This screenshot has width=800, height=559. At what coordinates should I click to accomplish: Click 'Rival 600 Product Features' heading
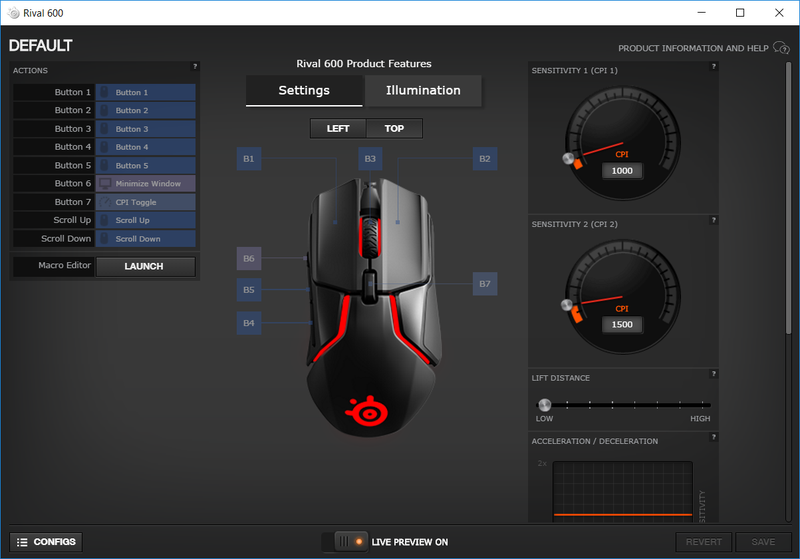pyautogui.click(x=364, y=64)
